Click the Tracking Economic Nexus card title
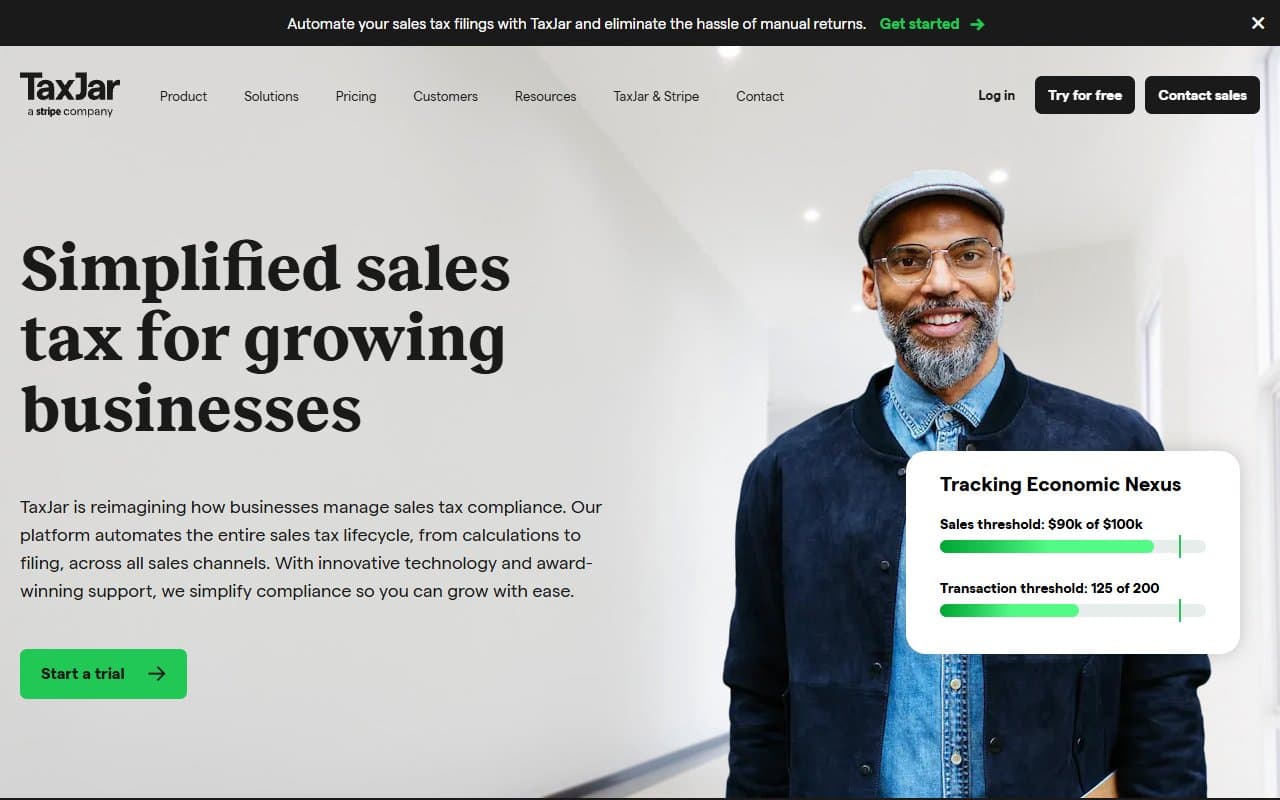This screenshot has width=1280, height=800. (1060, 484)
